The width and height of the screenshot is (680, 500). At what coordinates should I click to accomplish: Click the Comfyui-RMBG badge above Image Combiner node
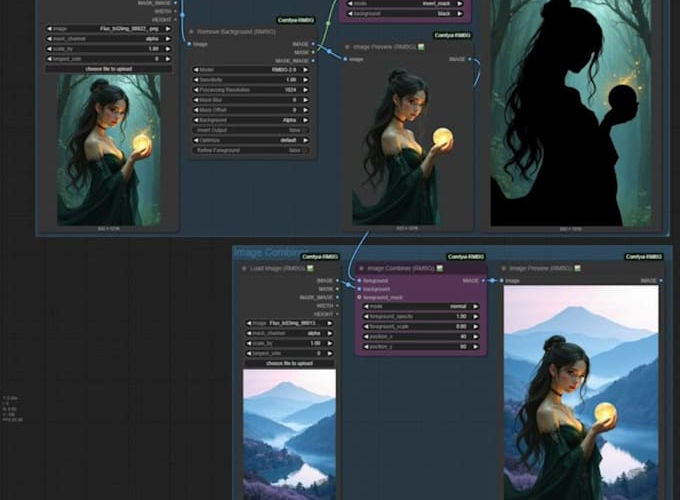pos(466,256)
